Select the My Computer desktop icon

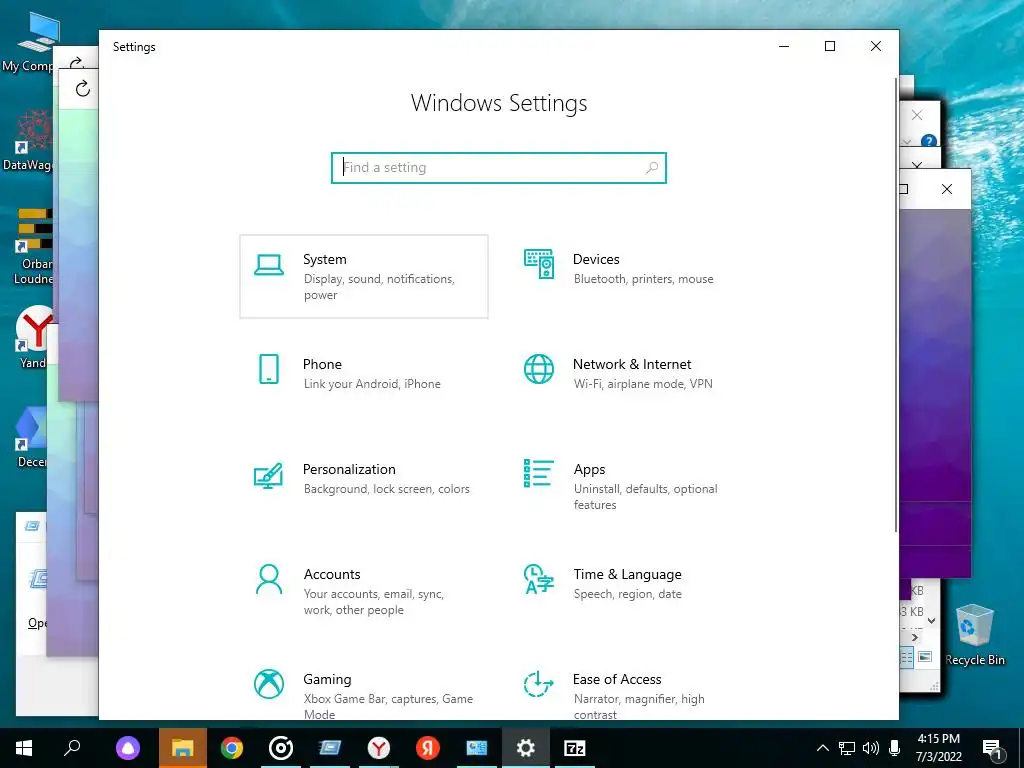(x=28, y=42)
